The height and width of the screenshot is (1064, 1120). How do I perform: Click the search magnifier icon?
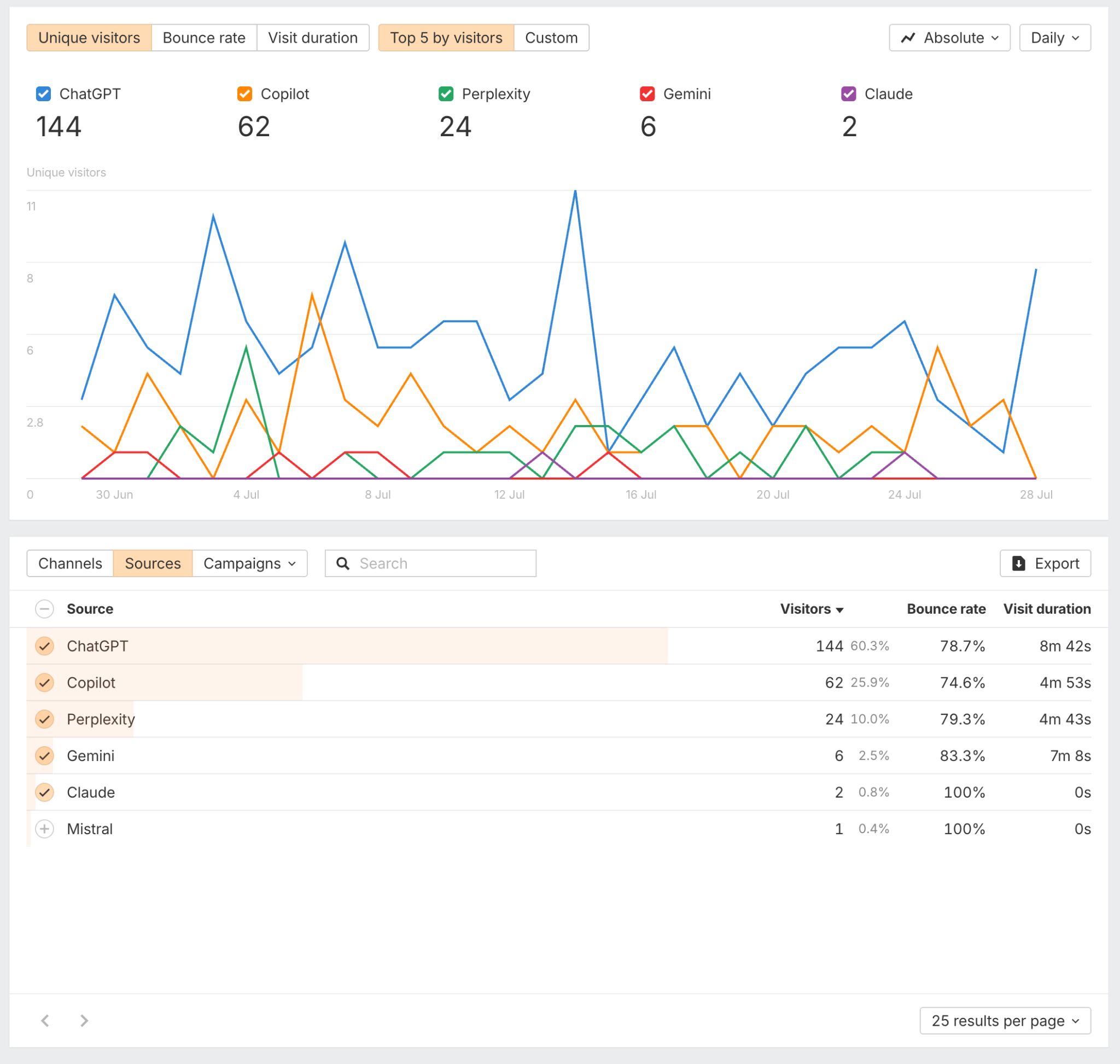[343, 563]
